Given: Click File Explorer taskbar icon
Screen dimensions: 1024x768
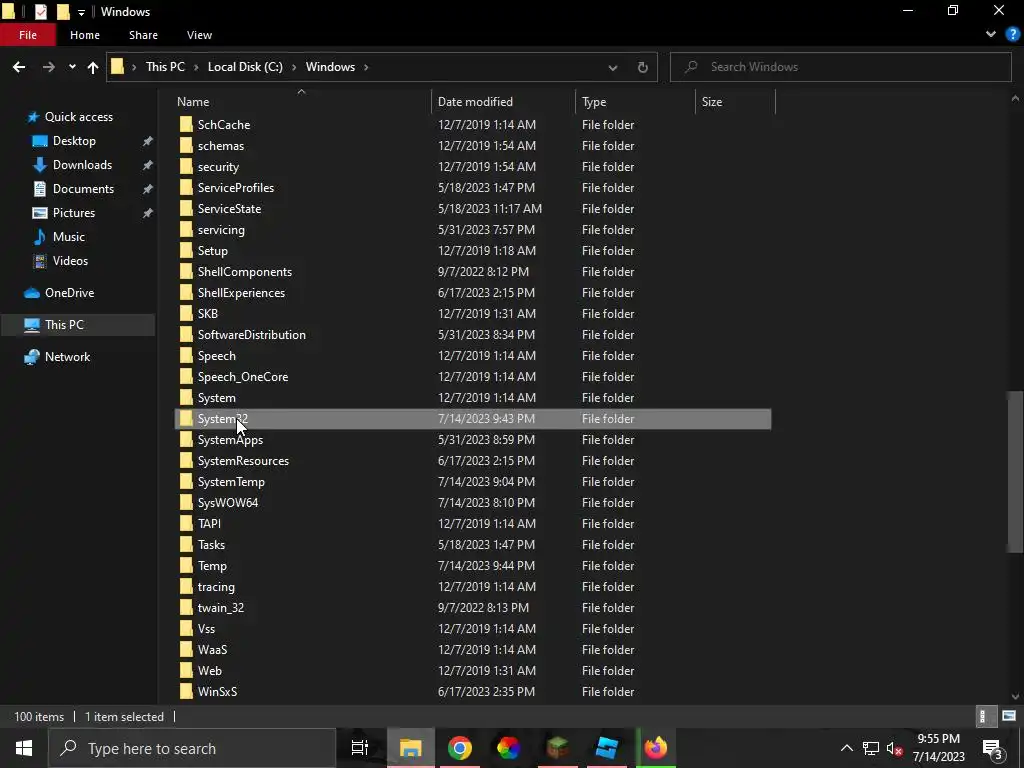Looking at the screenshot, I should tap(411, 748).
